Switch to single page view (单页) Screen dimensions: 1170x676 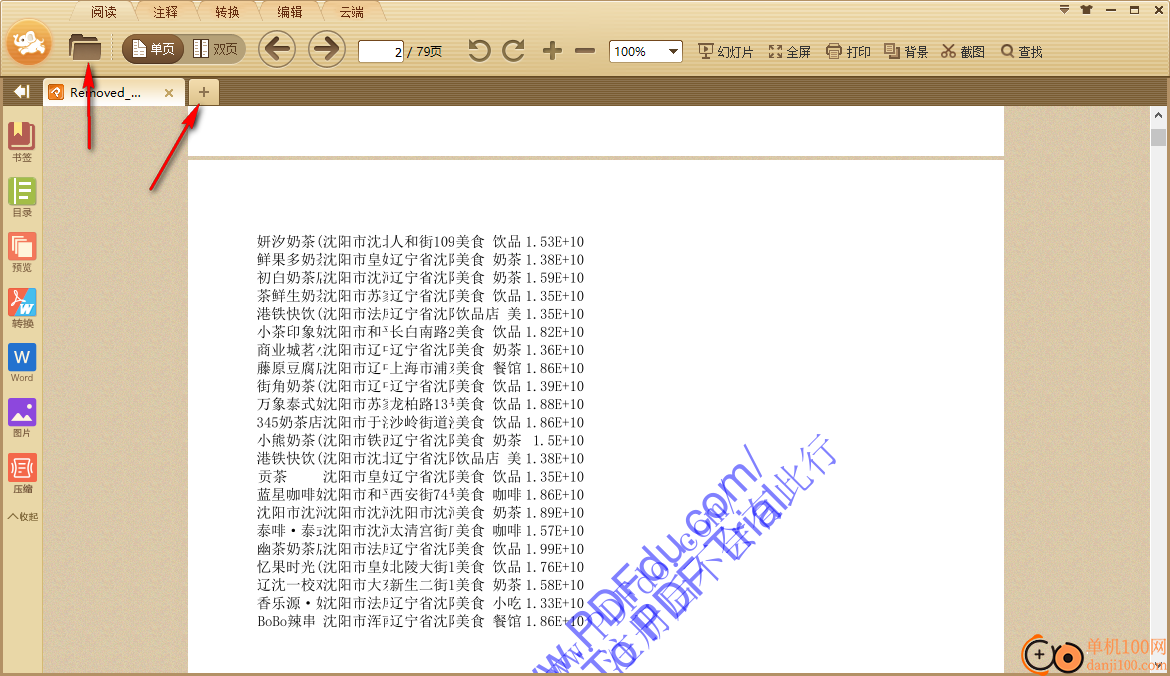click(153, 49)
